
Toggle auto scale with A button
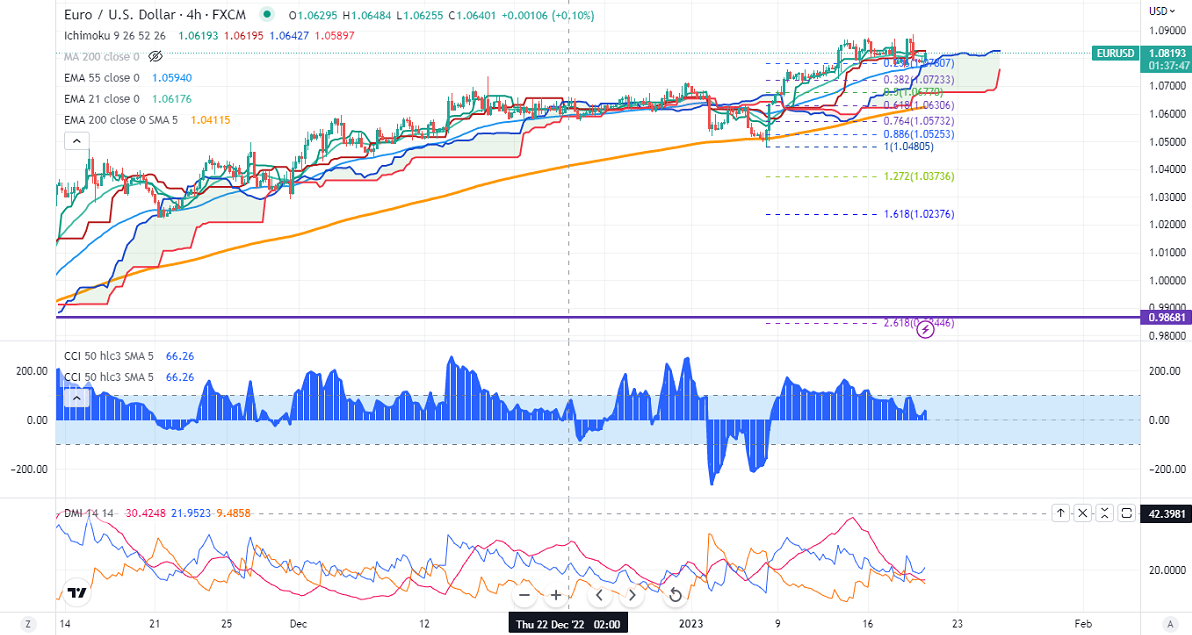(x=1164, y=624)
